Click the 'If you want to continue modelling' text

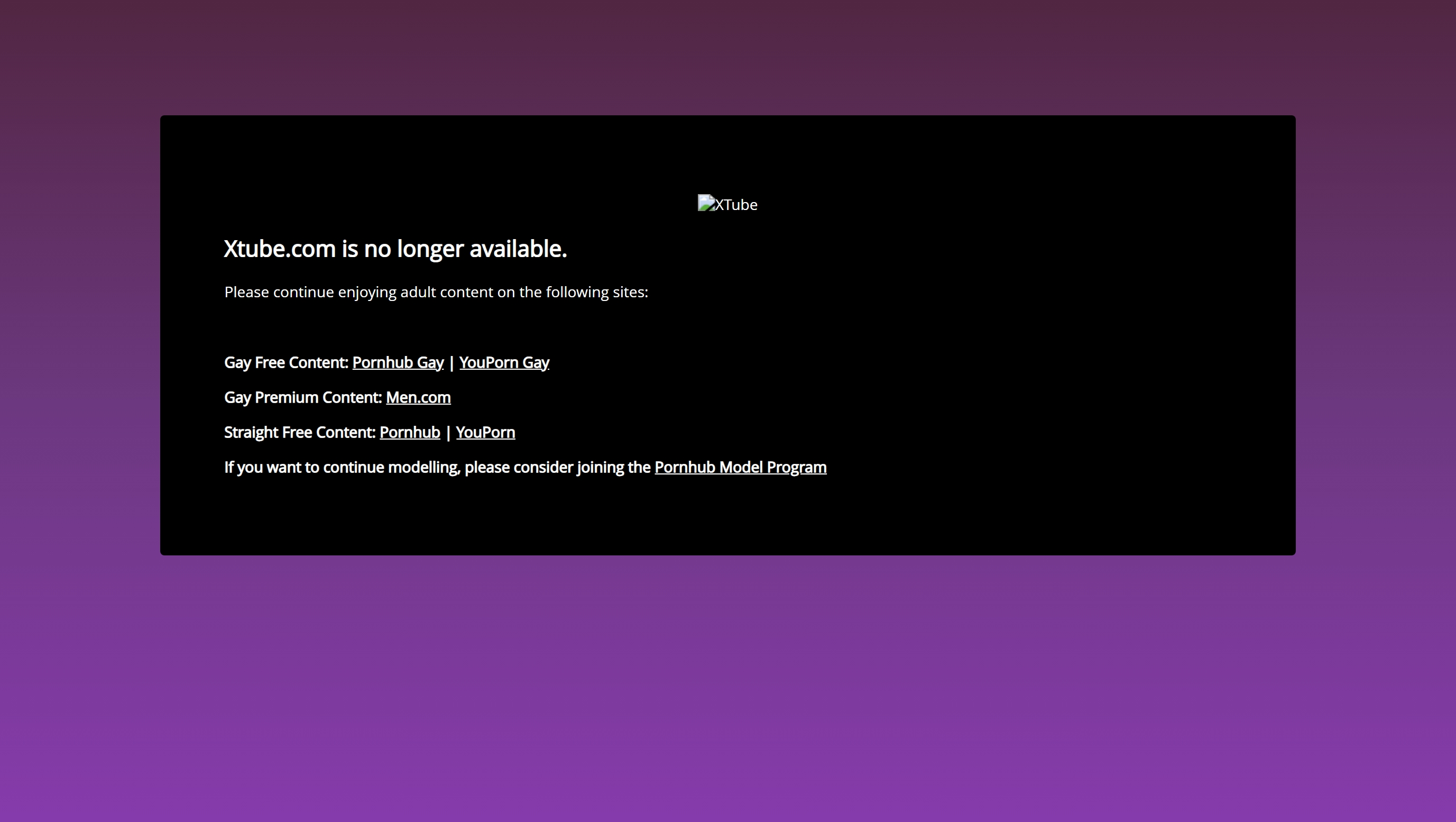tap(437, 468)
